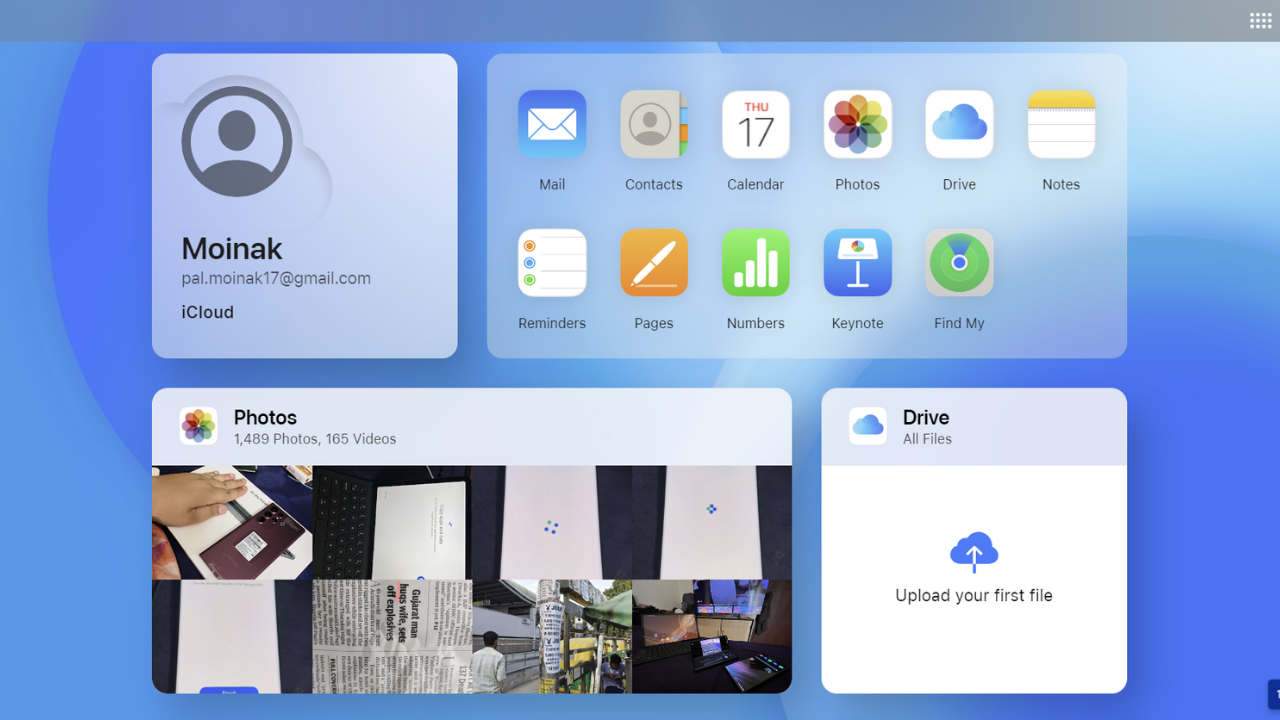Click the Drive cloud icon in the widget header

pos(867,425)
